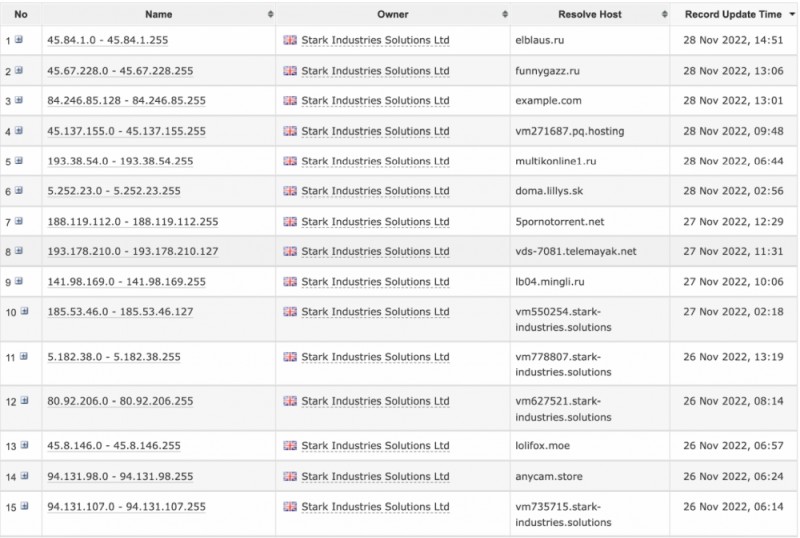This screenshot has height=538, width=800.
Task: Expand row 15 plus icon
Action: coord(23,507)
